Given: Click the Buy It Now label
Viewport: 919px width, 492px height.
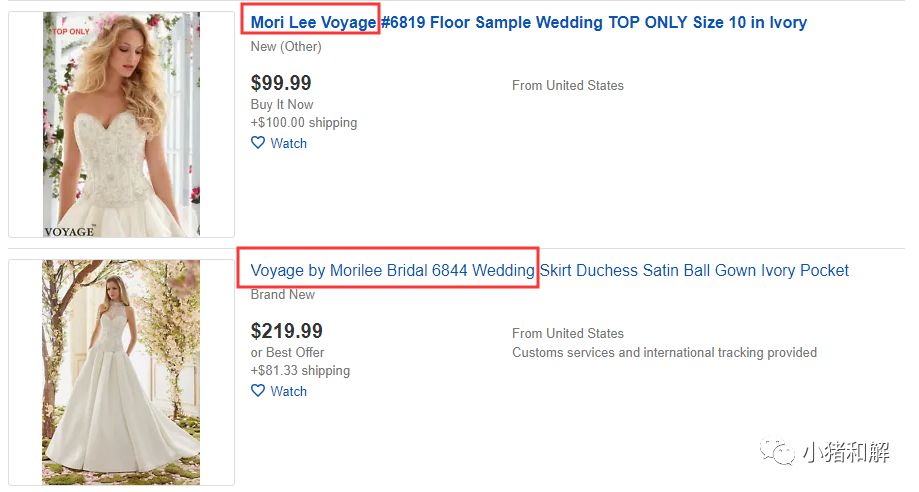Looking at the screenshot, I should click(x=282, y=104).
